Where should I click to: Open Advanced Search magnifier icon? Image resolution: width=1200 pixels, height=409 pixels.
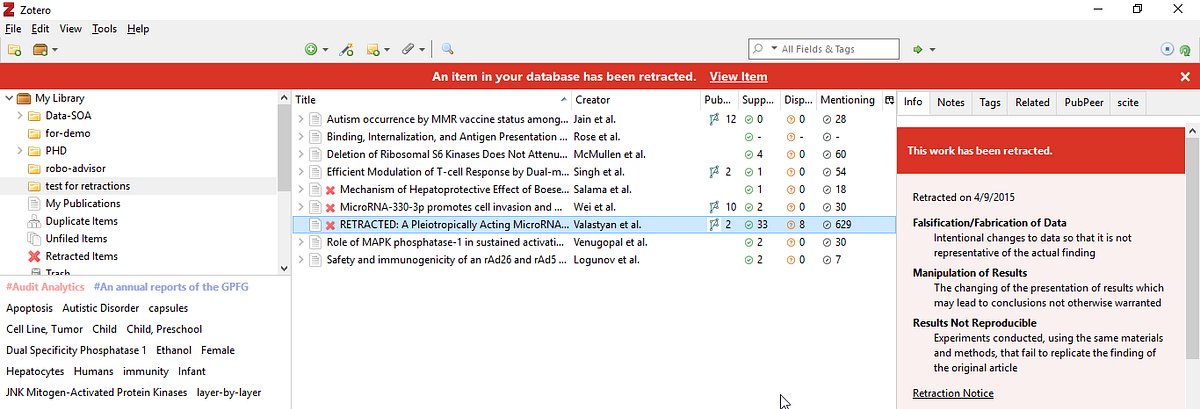(447, 49)
